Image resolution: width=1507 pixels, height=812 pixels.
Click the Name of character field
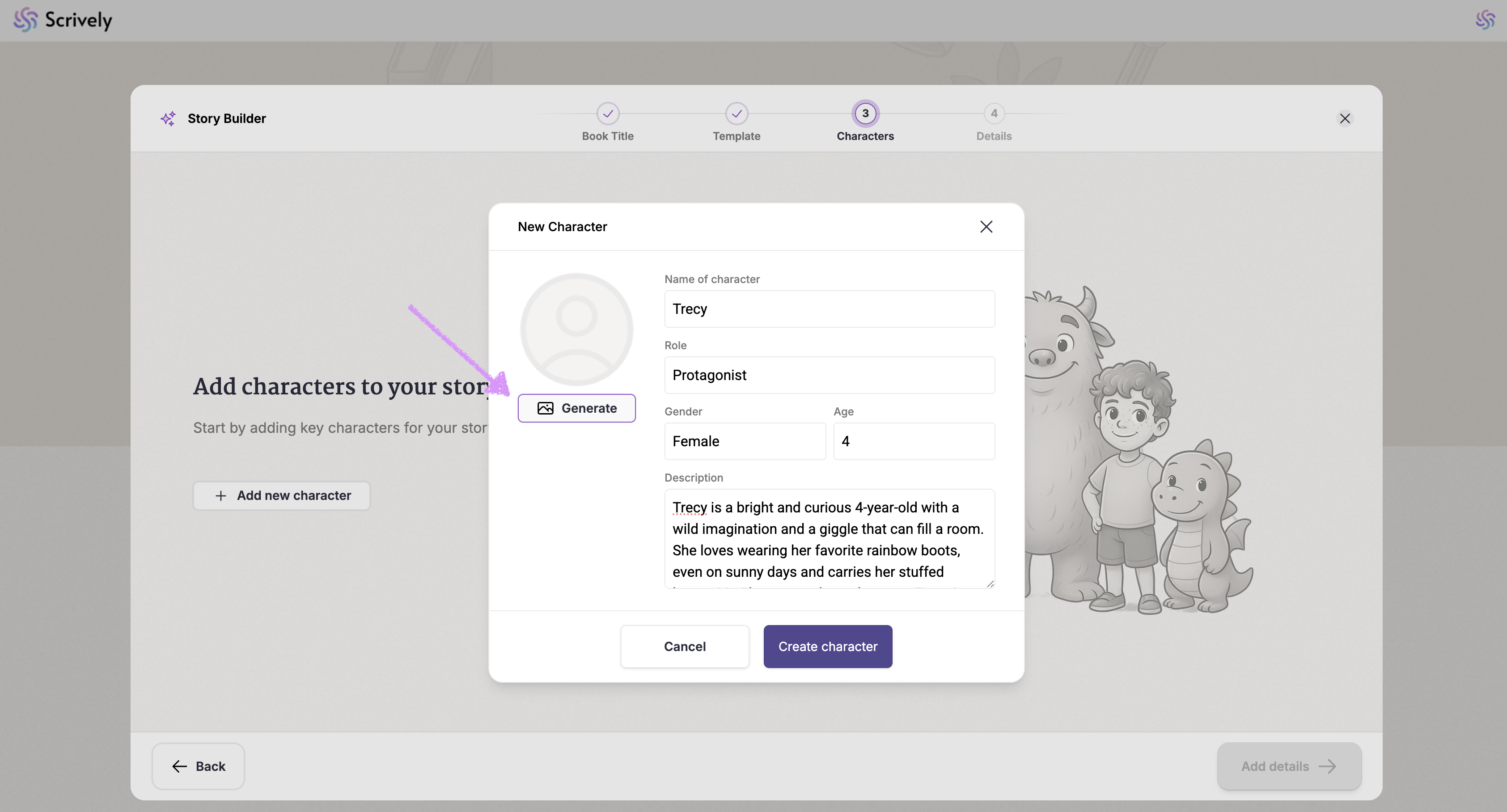point(829,309)
